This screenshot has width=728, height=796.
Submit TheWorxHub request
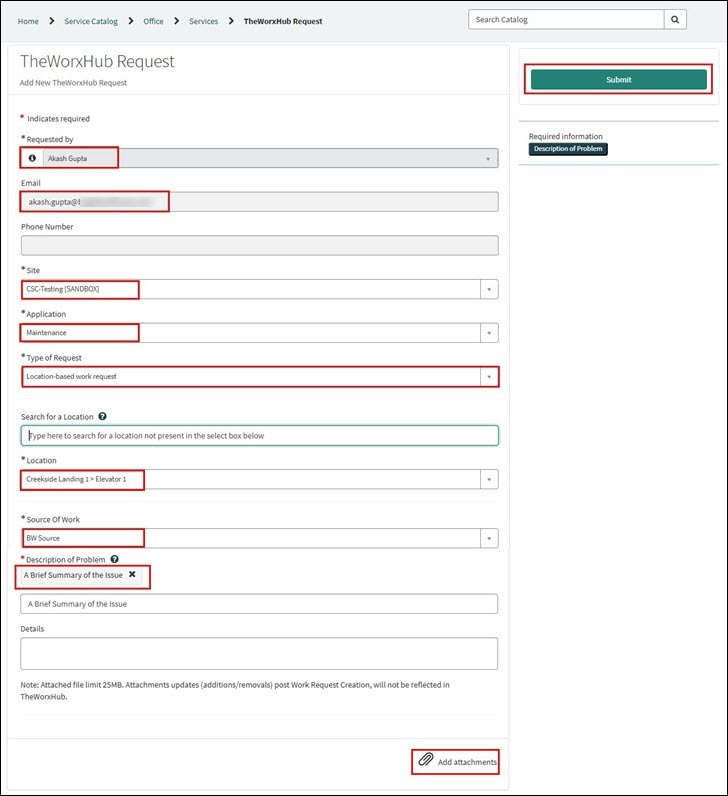click(618, 80)
